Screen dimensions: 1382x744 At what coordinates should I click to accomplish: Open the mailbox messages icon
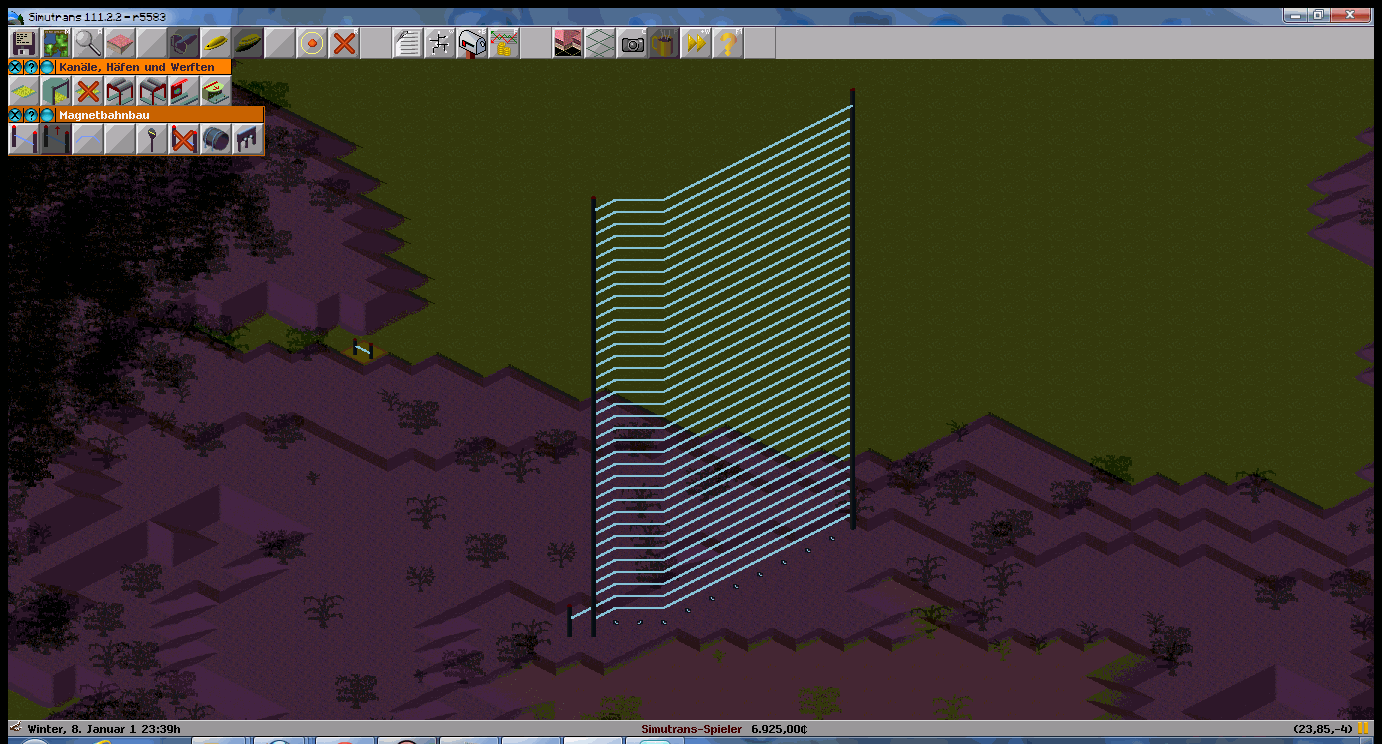472,43
